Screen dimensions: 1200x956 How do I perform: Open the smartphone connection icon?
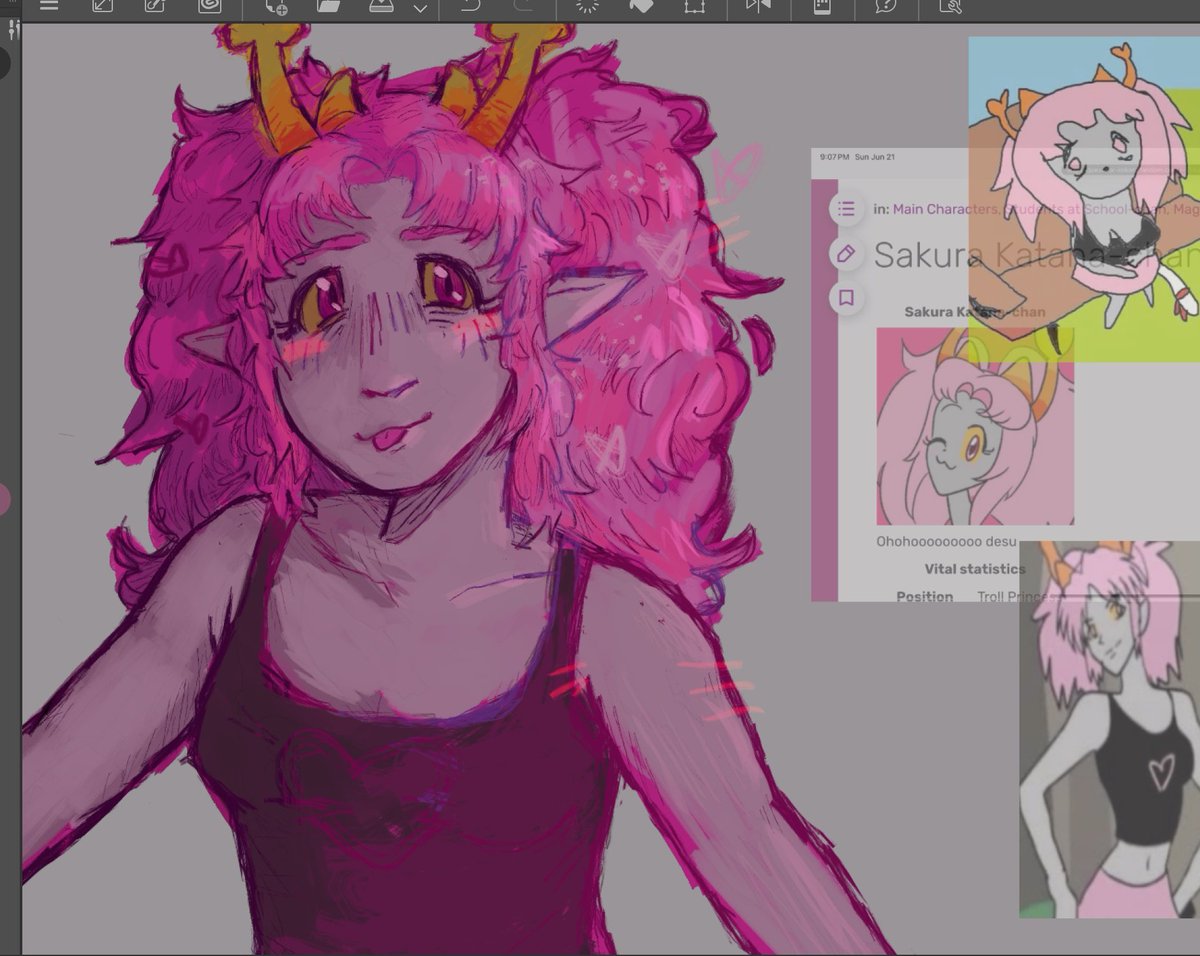point(822,6)
